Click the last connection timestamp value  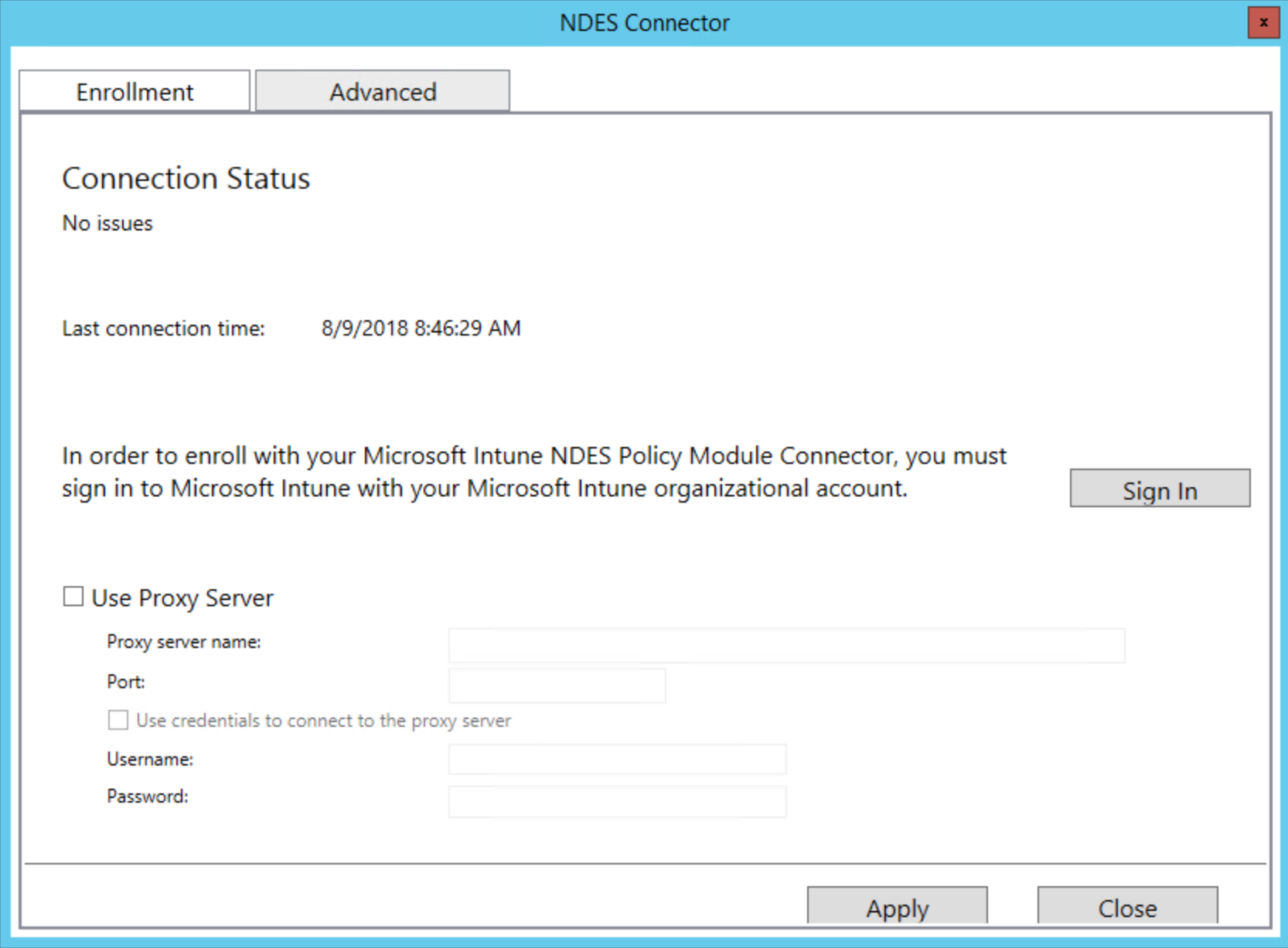pyautogui.click(x=421, y=329)
